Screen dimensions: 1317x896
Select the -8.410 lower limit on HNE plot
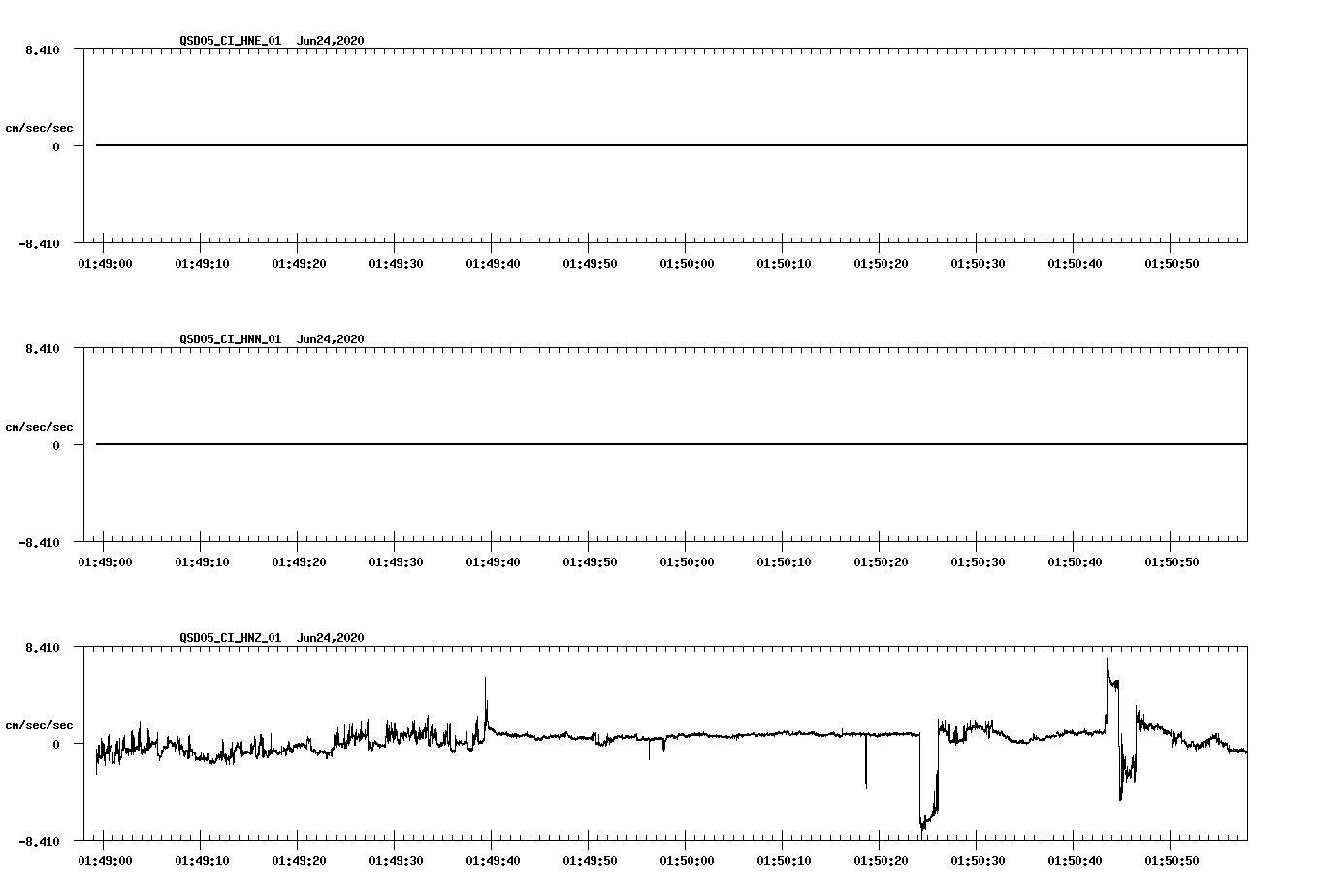(39, 244)
